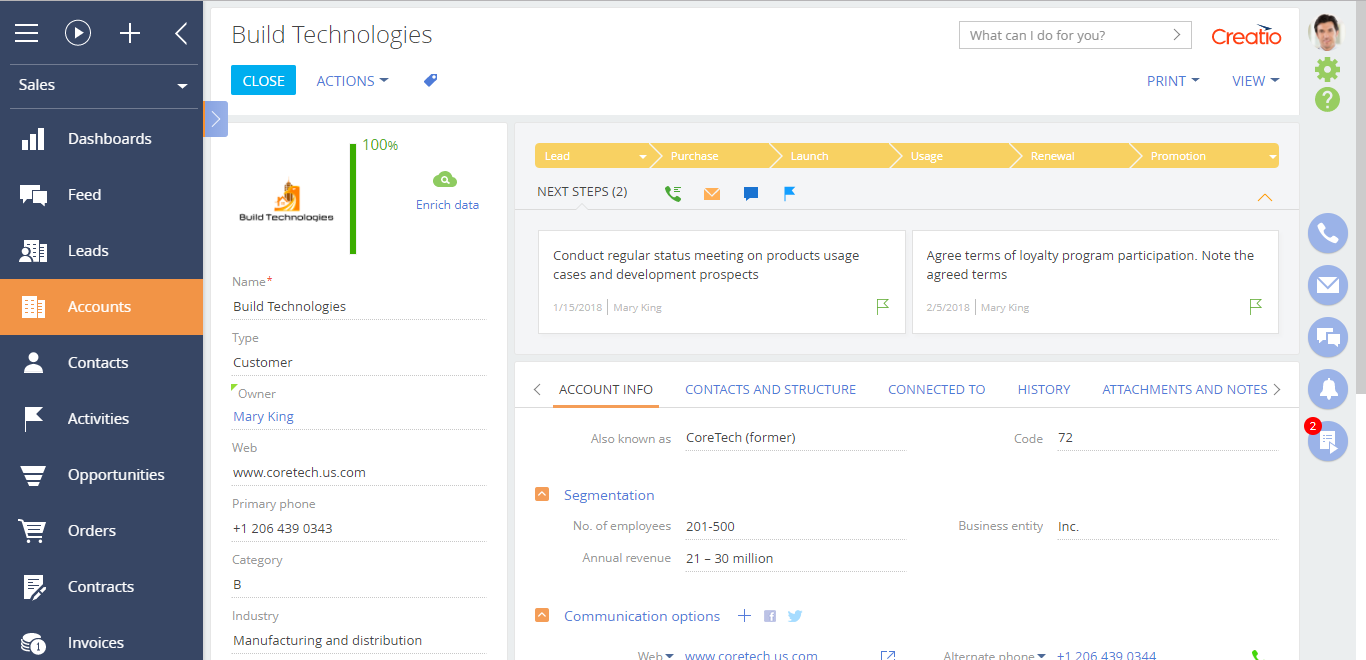Screen dimensions: 1366x660
Task: Expand the side panel arrow beside the profile
Action: point(215,119)
